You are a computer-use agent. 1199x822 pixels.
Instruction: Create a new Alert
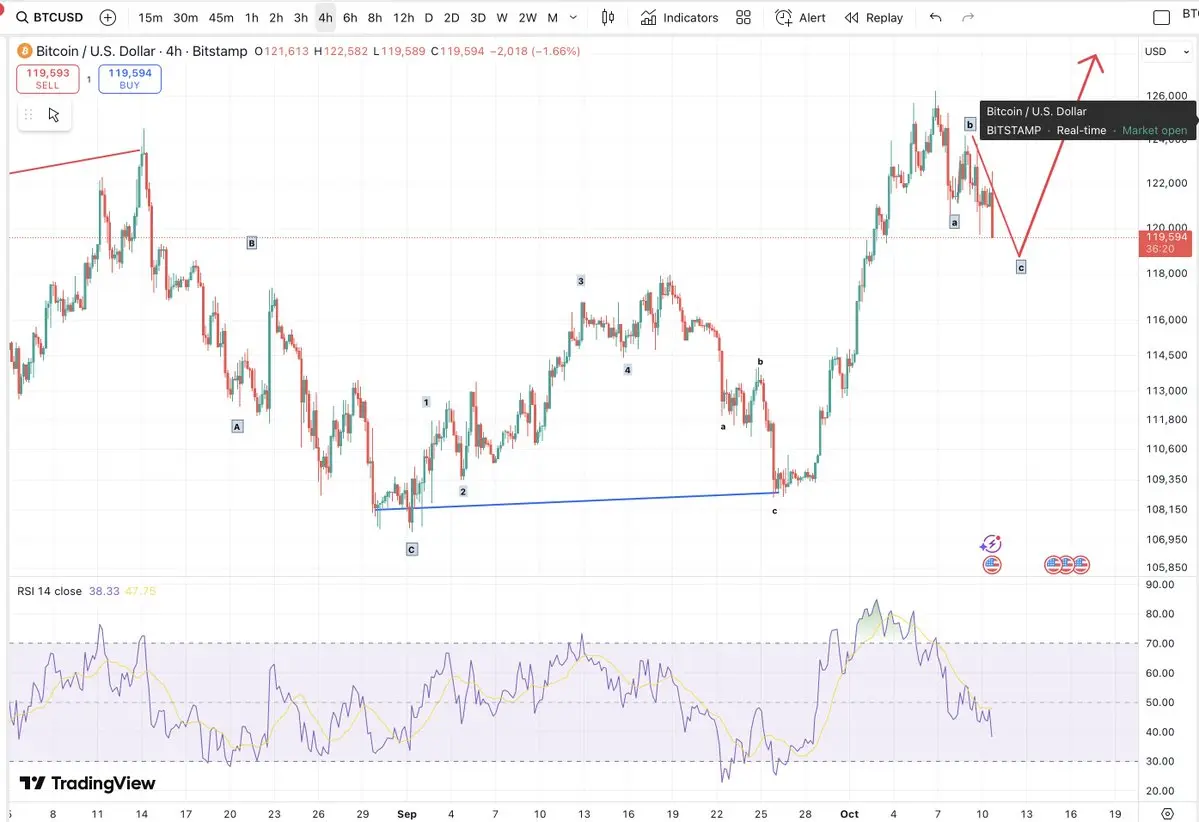[x=800, y=18]
